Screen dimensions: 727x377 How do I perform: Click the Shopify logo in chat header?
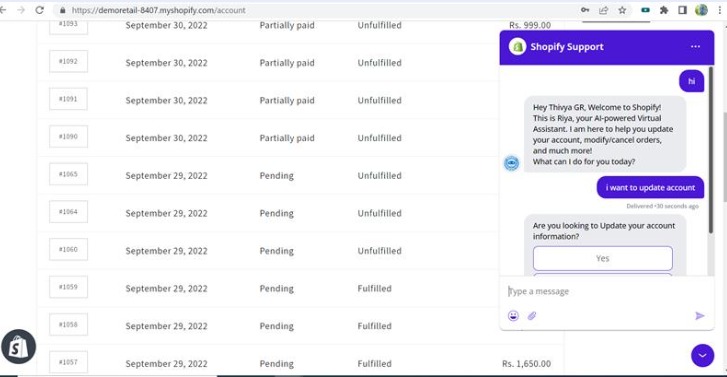click(517, 46)
